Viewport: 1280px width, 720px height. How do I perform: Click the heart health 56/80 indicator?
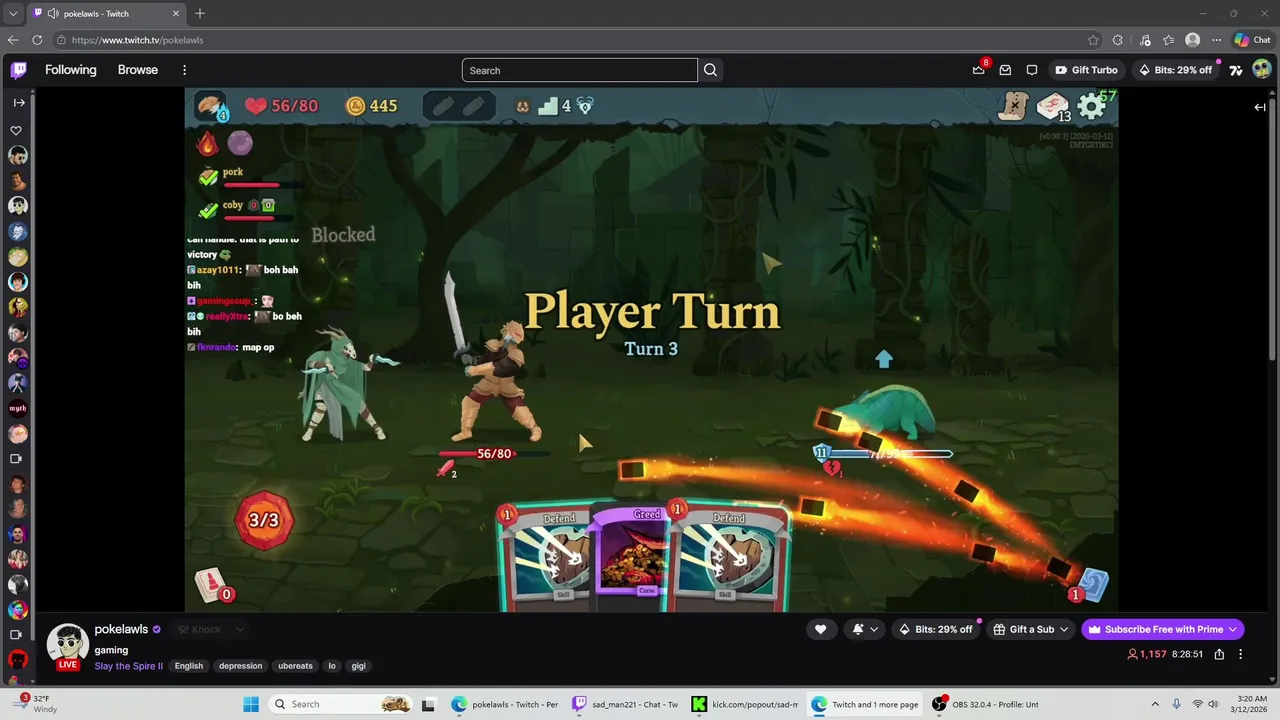[281, 106]
